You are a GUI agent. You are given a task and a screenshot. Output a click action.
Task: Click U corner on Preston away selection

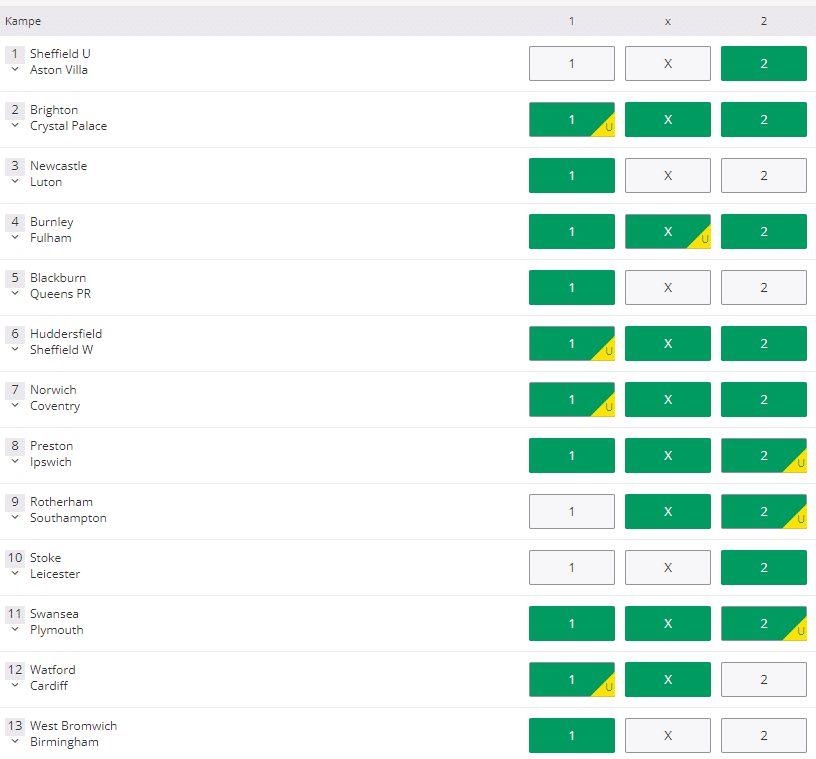[x=800, y=464]
